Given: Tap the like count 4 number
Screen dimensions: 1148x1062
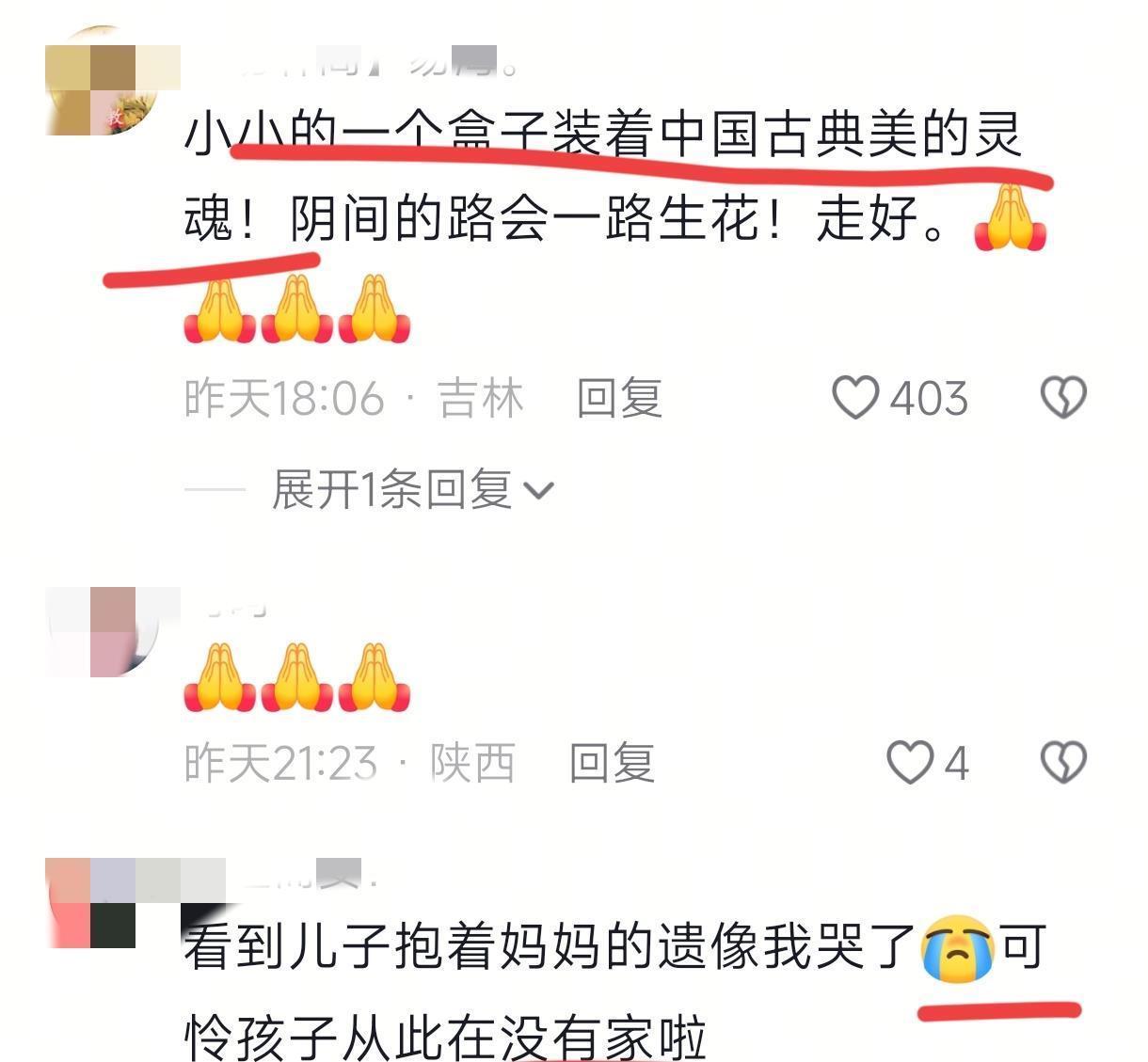Looking at the screenshot, I should [956, 763].
